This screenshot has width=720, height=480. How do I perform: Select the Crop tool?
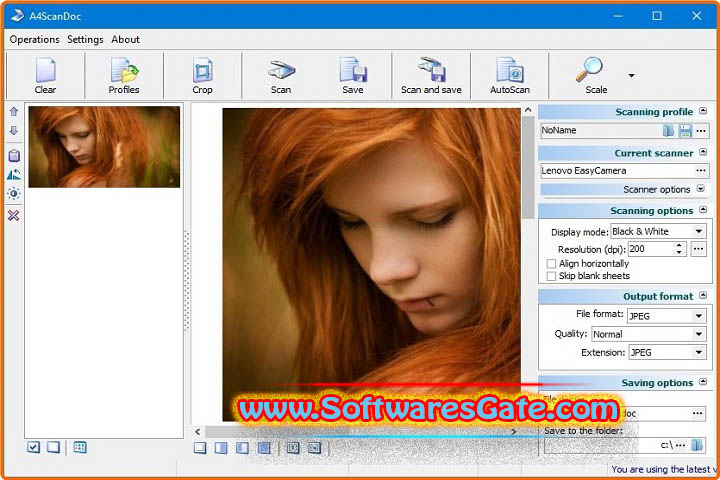pos(202,76)
